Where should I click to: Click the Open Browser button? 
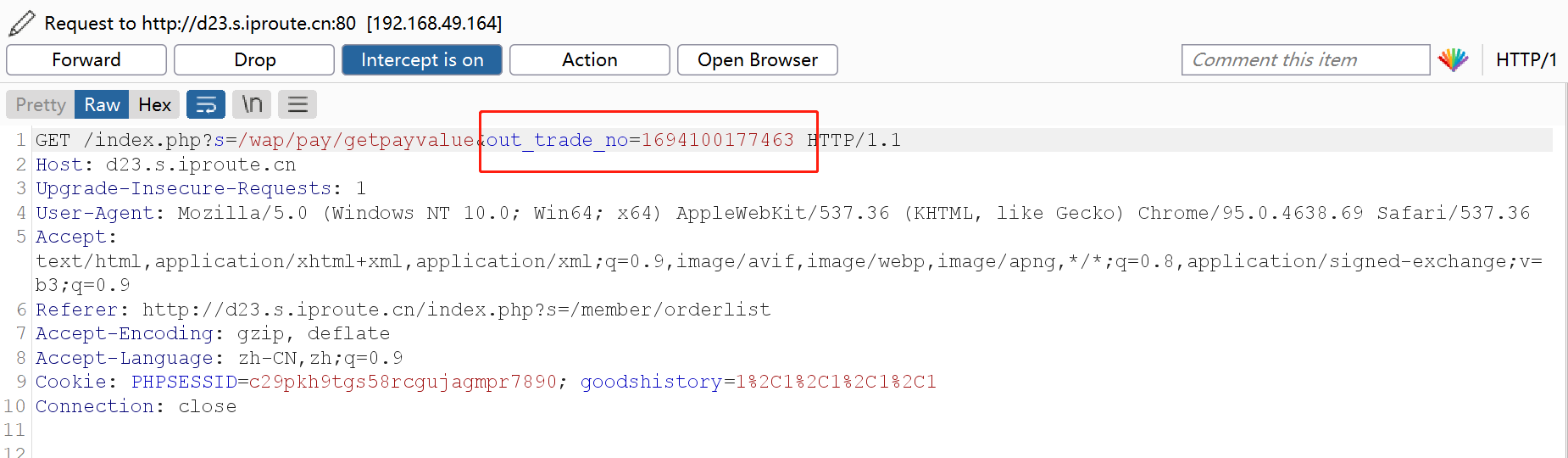pyautogui.click(x=757, y=60)
